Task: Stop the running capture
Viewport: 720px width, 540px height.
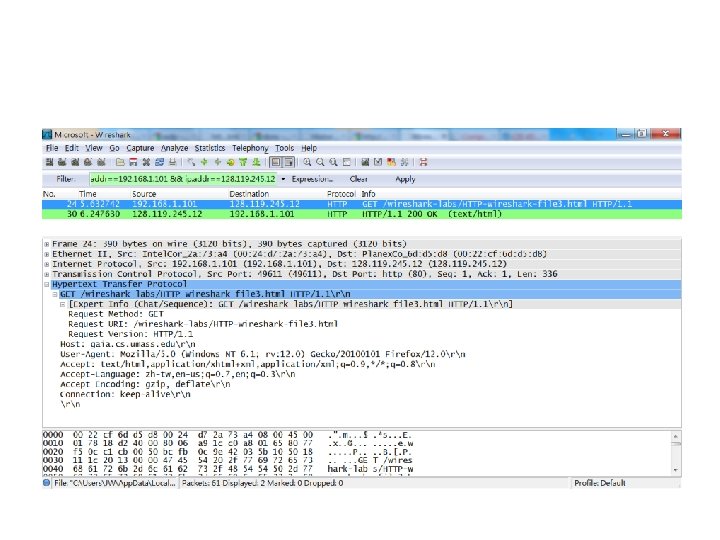Action: [x=88, y=162]
